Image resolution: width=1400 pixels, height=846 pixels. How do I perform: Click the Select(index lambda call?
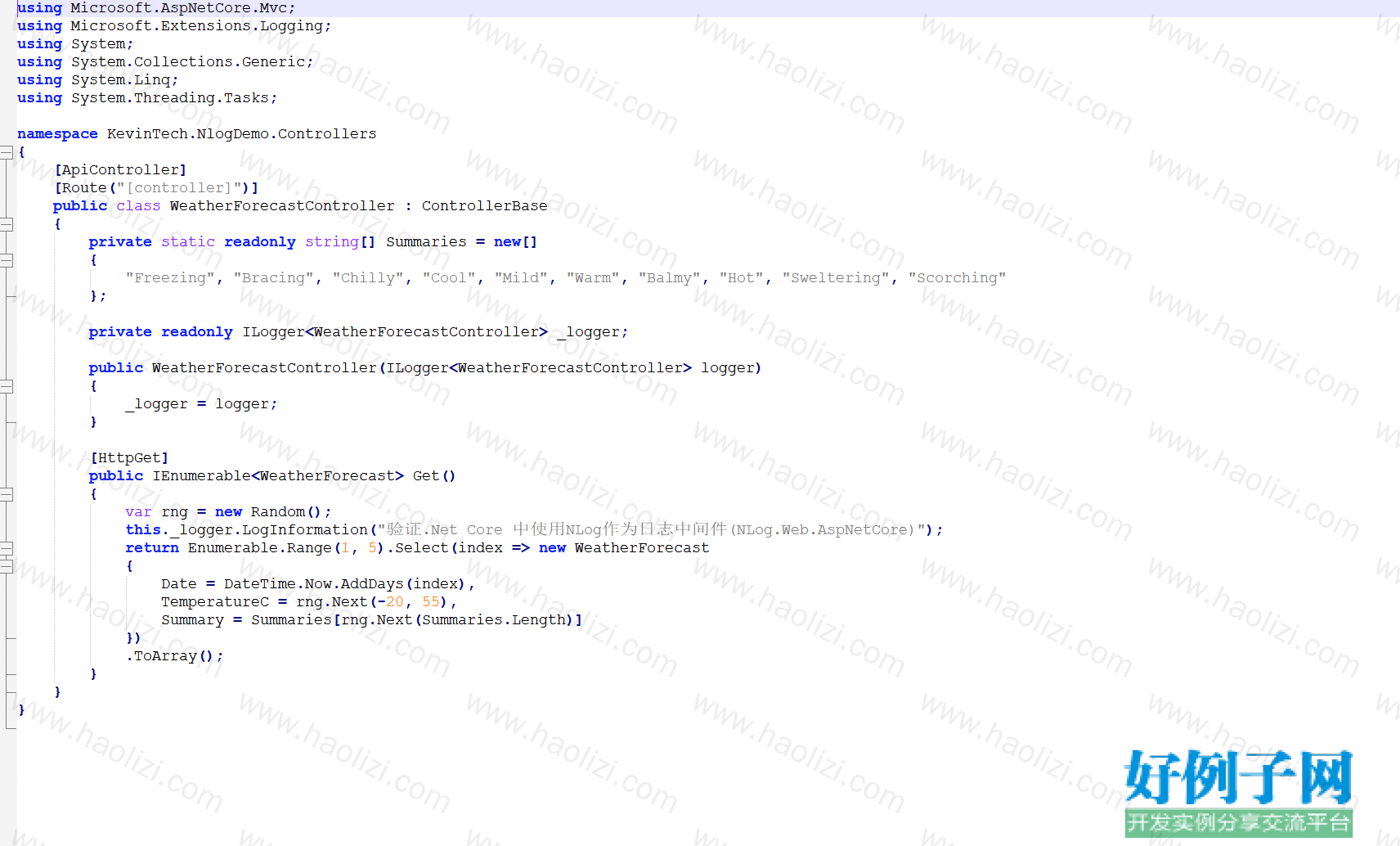point(449,548)
